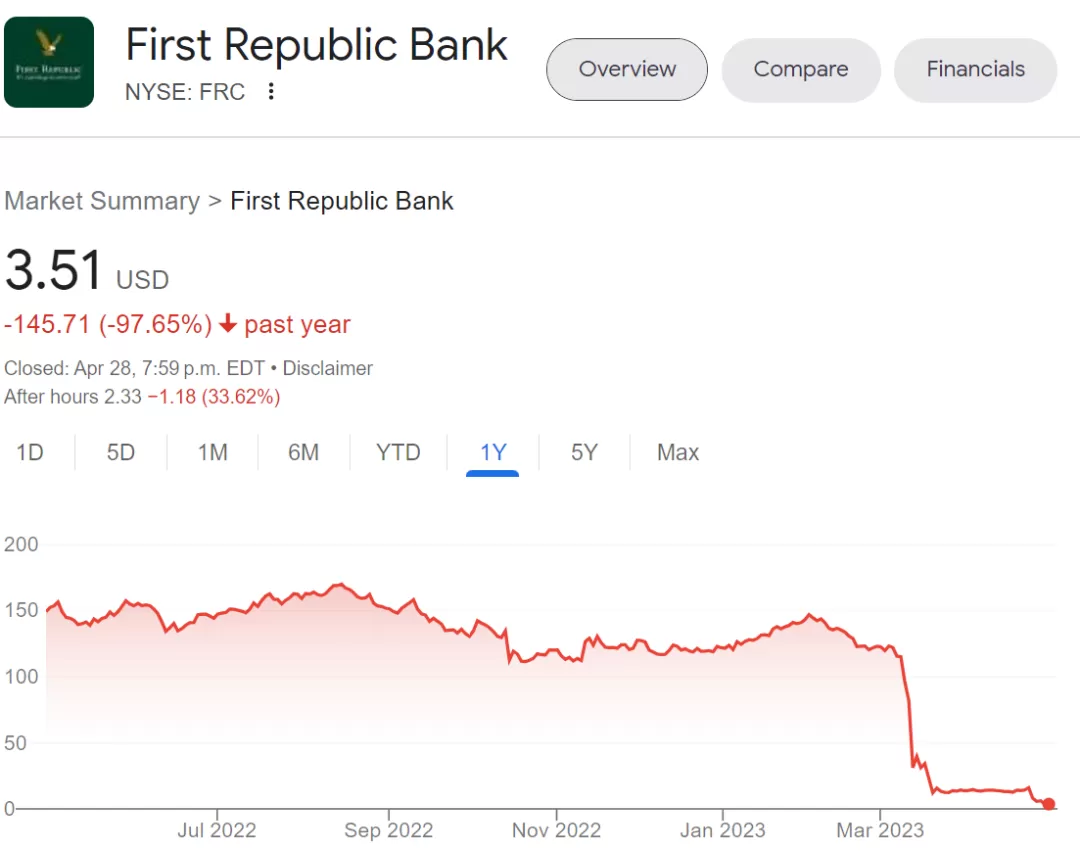Screen dimensions: 1080x851
Task: Show the Max time range
Action: (678, 452)
